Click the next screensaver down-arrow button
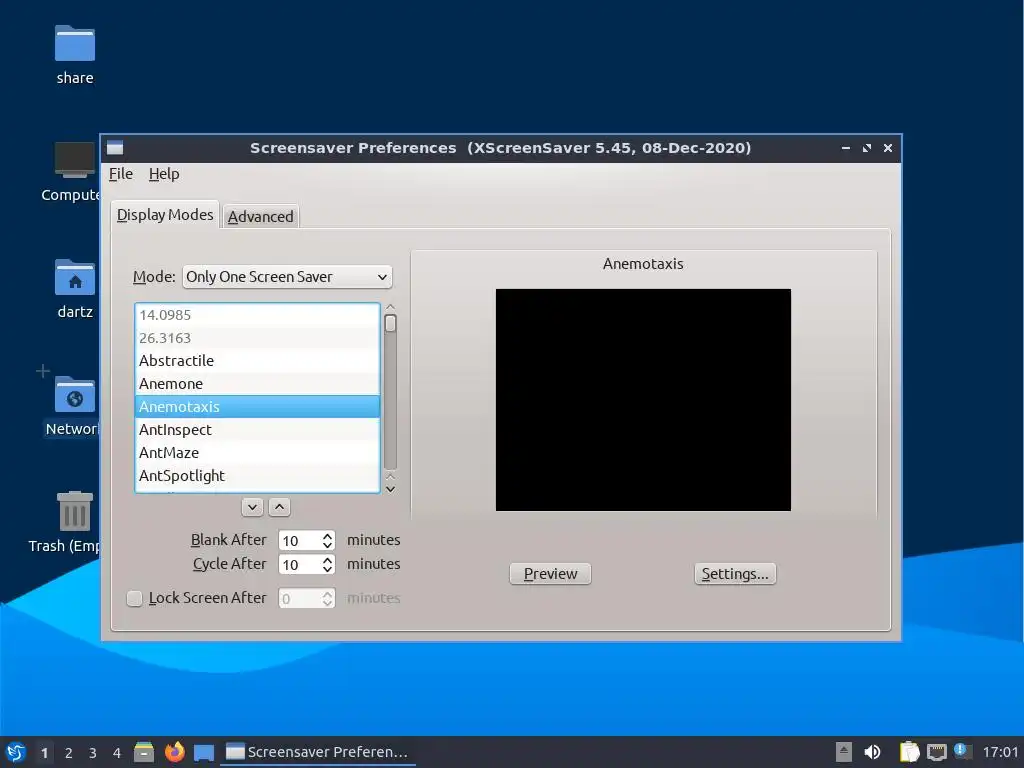The width and height of the screenshot is (1024, 768). click(252, 507)
